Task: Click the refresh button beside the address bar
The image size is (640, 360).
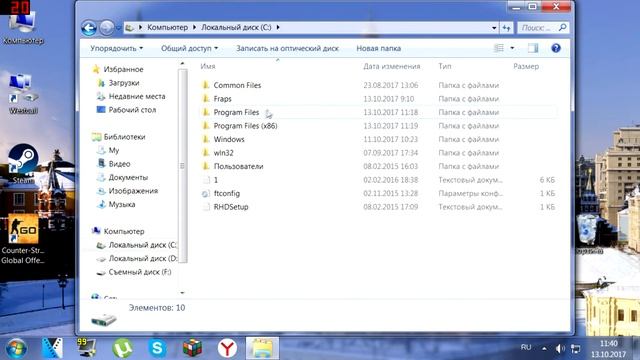Action: click(x=506, y=28)
